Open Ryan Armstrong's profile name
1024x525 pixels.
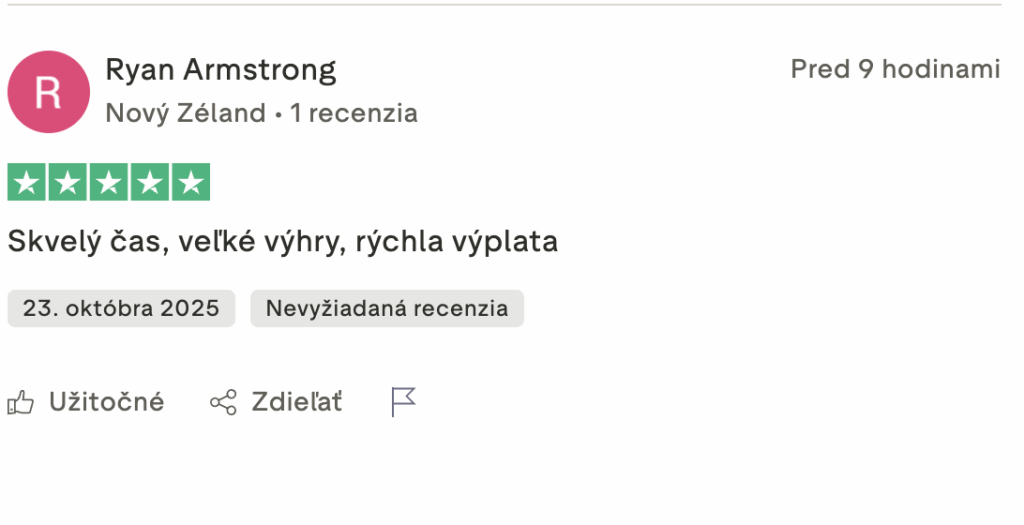221,70
